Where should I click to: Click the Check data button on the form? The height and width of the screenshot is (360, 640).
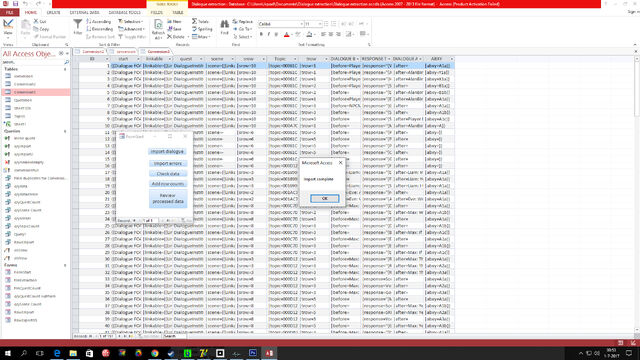pyautogui.click(x=168, y=173)
